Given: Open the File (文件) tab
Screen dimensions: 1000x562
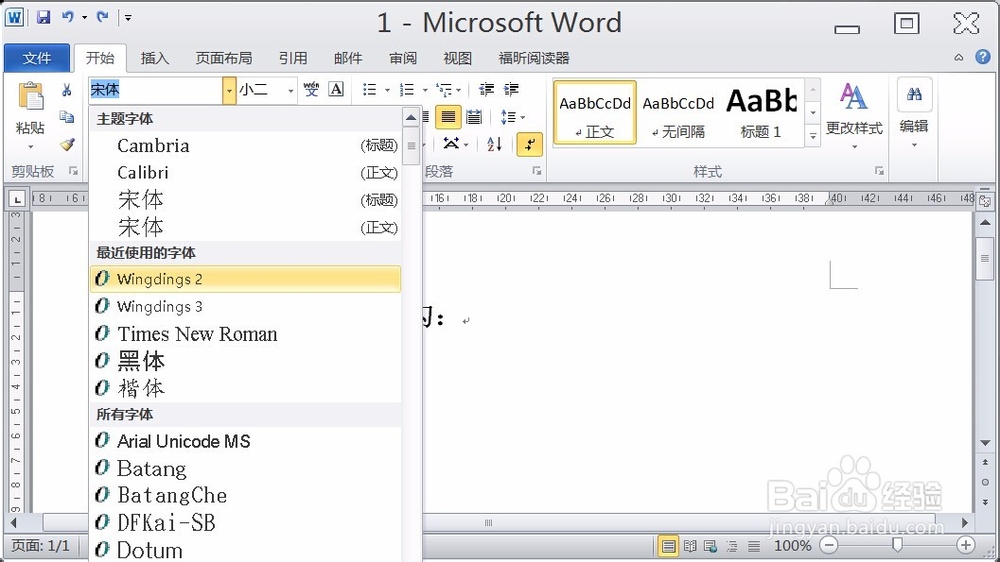Looking at the screenshot, I should (x=36, y=58).
